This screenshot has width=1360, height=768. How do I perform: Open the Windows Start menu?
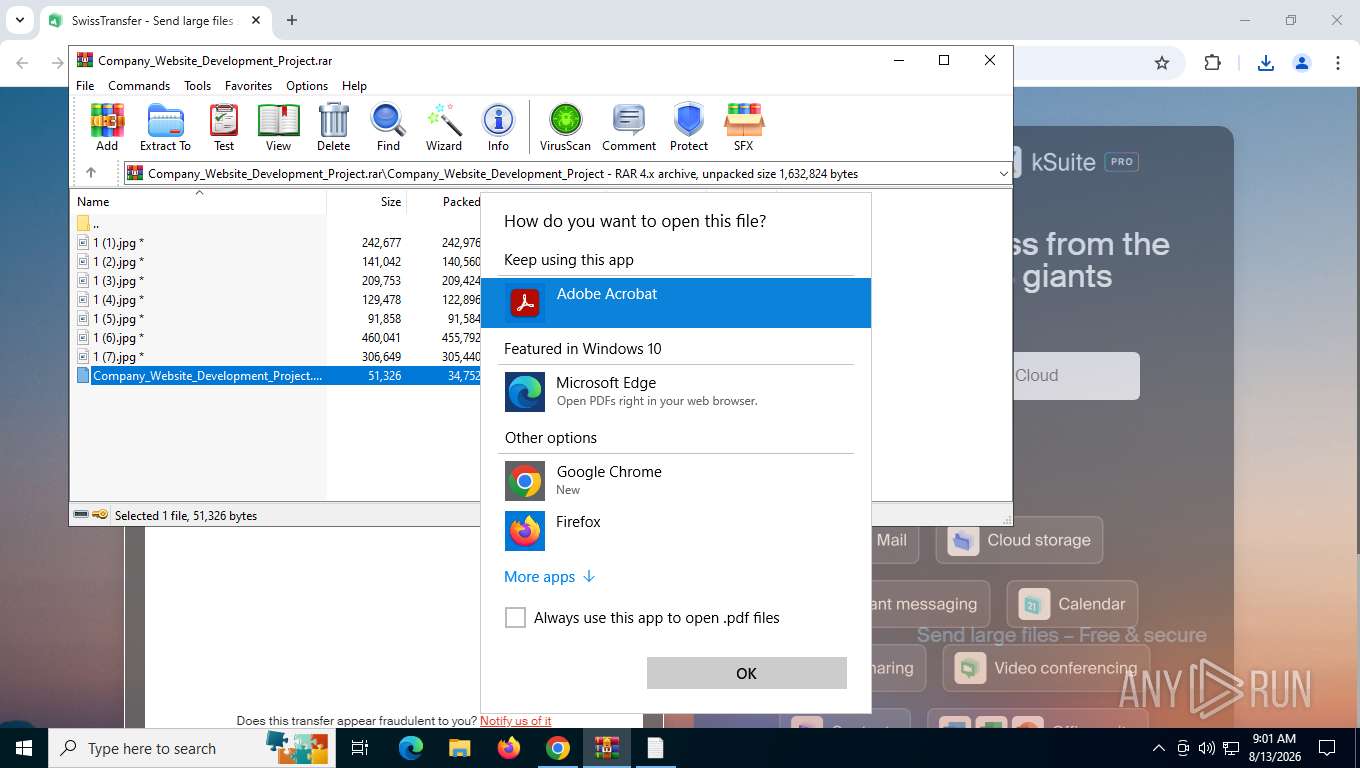point(23,748)
